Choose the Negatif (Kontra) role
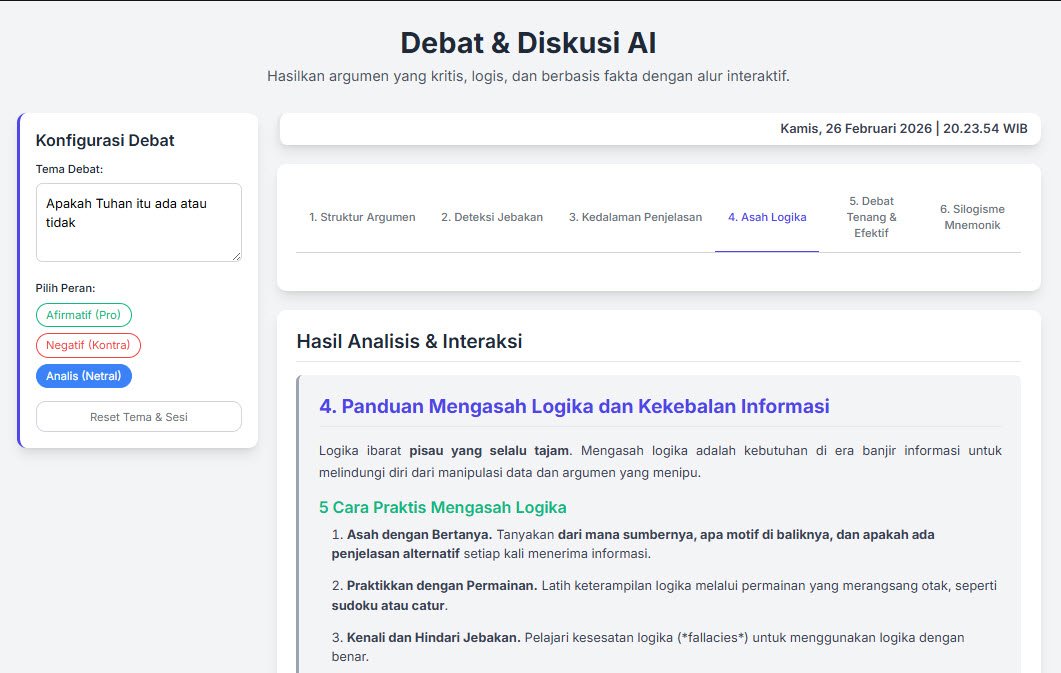This screenshot has height=673, width=1061. point(89,345)
